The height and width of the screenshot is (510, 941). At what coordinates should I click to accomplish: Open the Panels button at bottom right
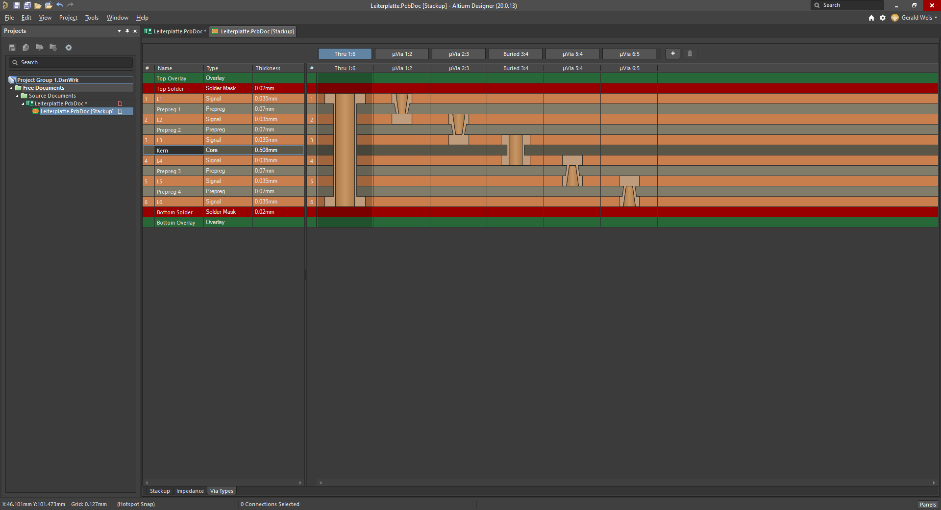pos(927,505)
